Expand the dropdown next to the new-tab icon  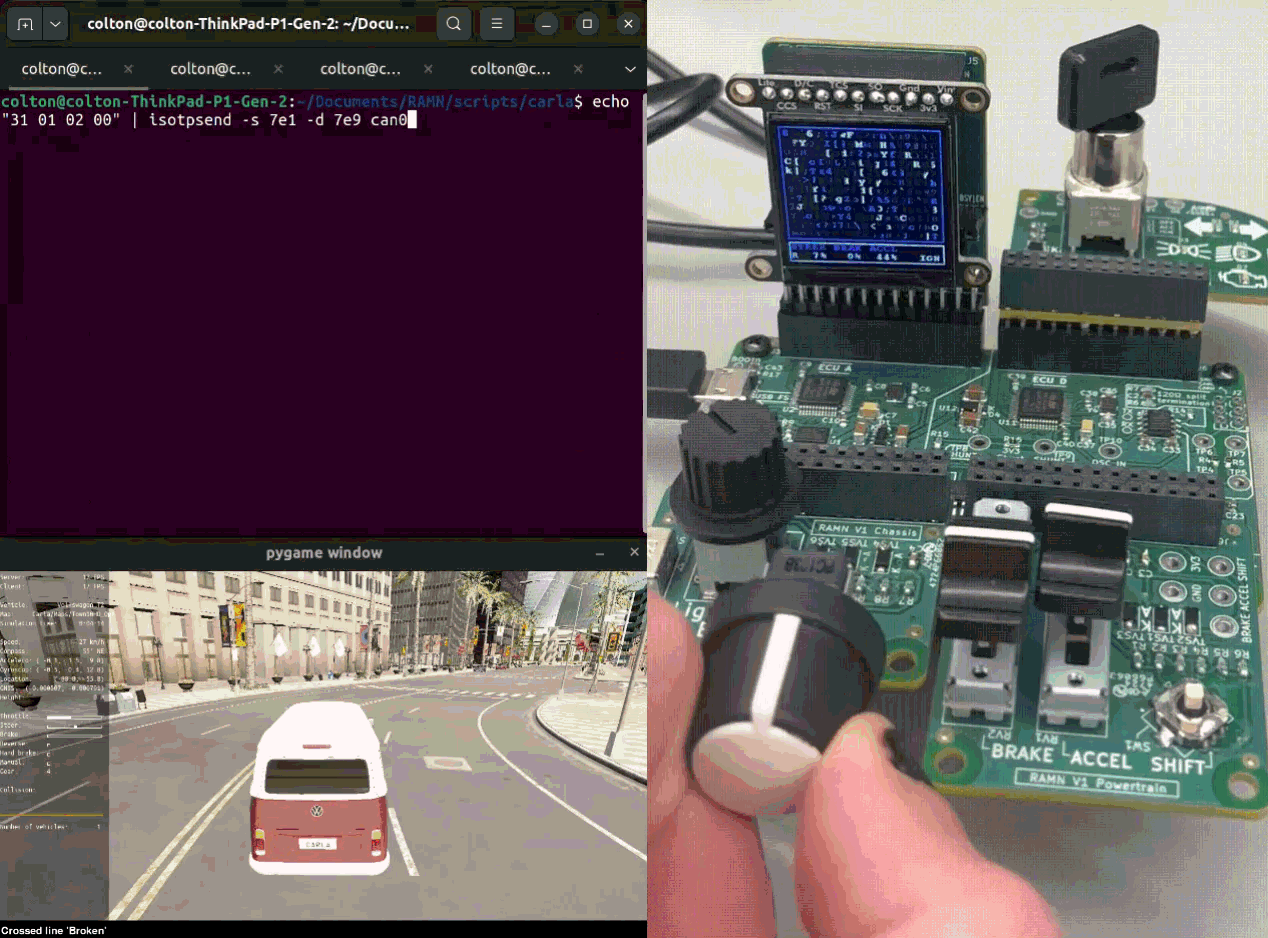click(x=56, y=24)
